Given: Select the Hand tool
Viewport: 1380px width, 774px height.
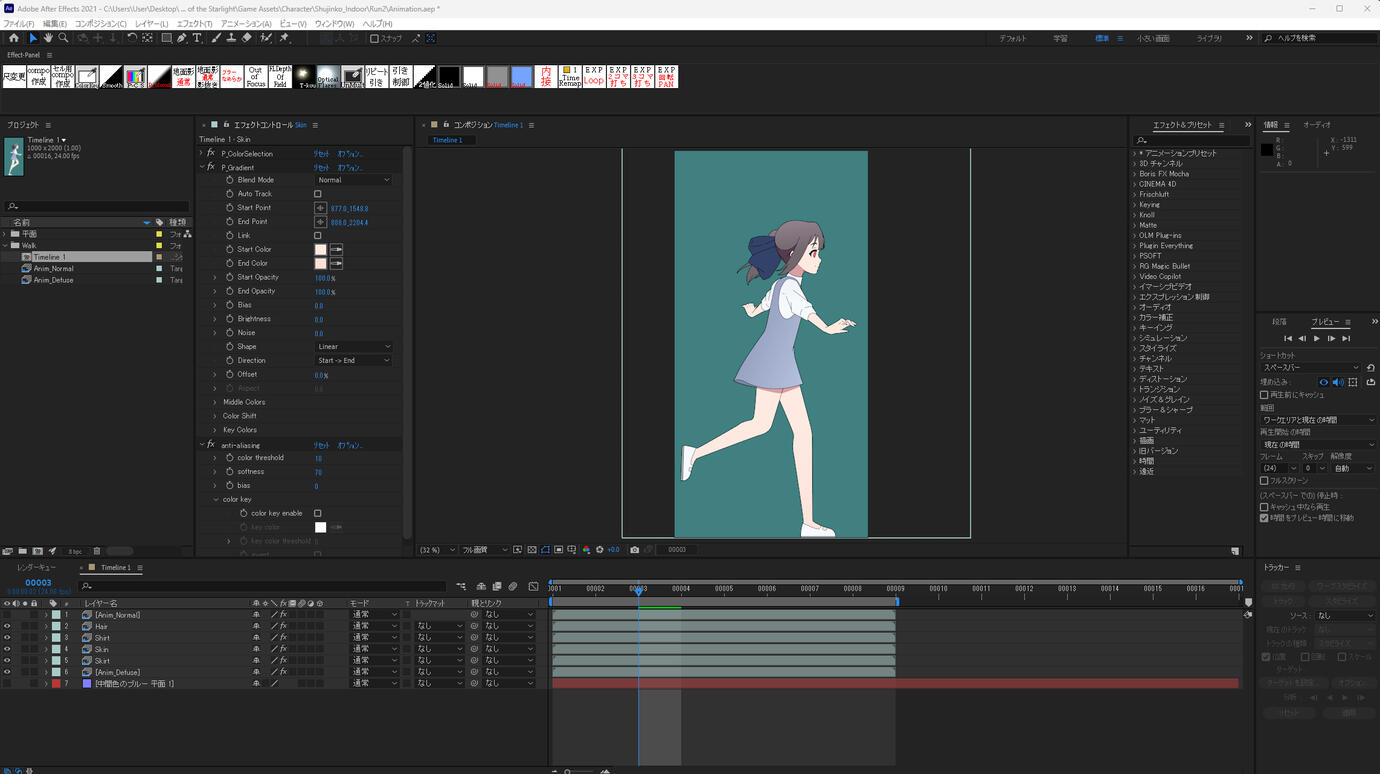Looking at the screenshot, I should click(x=47, y=38).
